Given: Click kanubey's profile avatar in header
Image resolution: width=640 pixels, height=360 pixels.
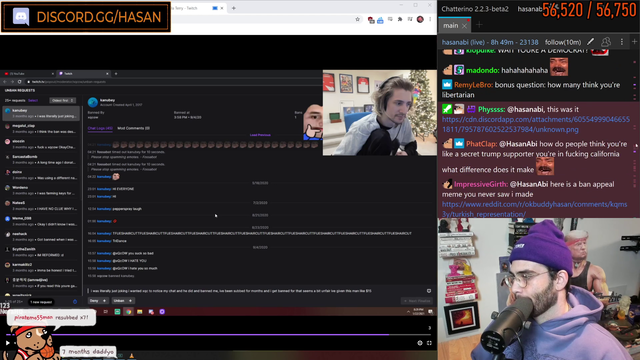Looking at the screenshot, I should click(x=93, y=102).
